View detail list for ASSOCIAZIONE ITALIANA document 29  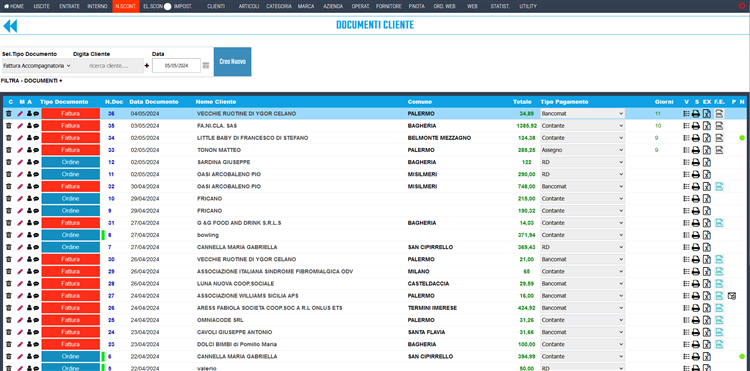686,272
